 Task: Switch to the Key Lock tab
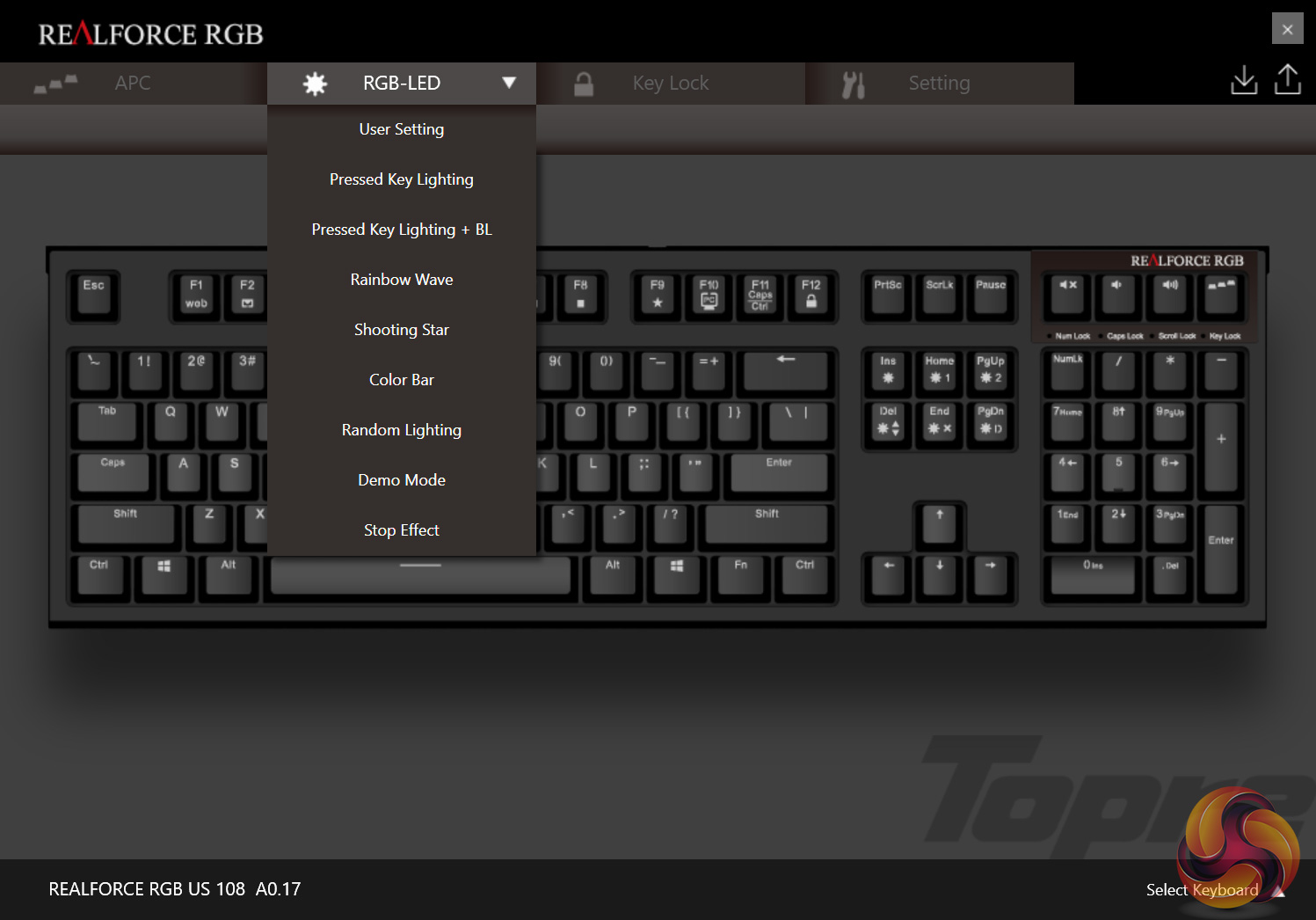click(671, 84)
